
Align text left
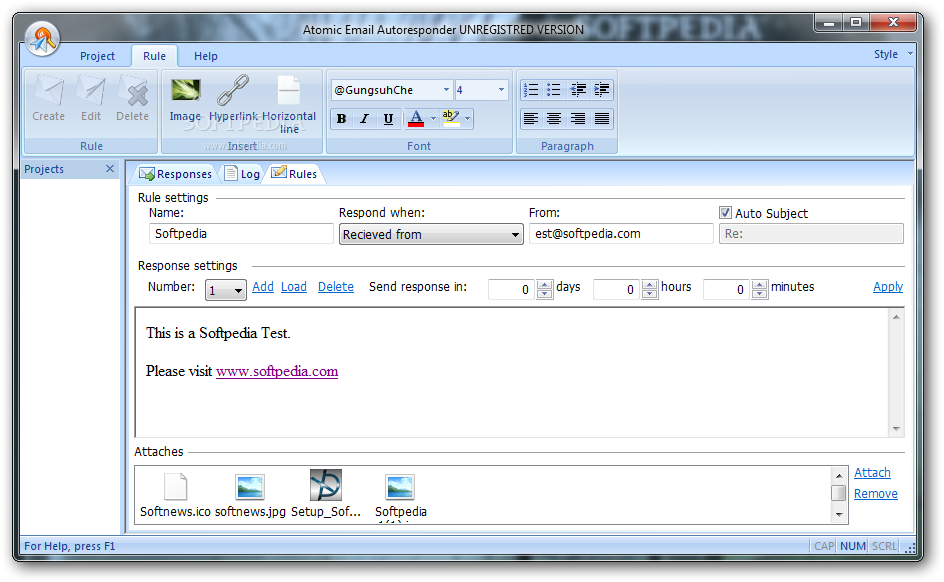(x=531, y=119)
